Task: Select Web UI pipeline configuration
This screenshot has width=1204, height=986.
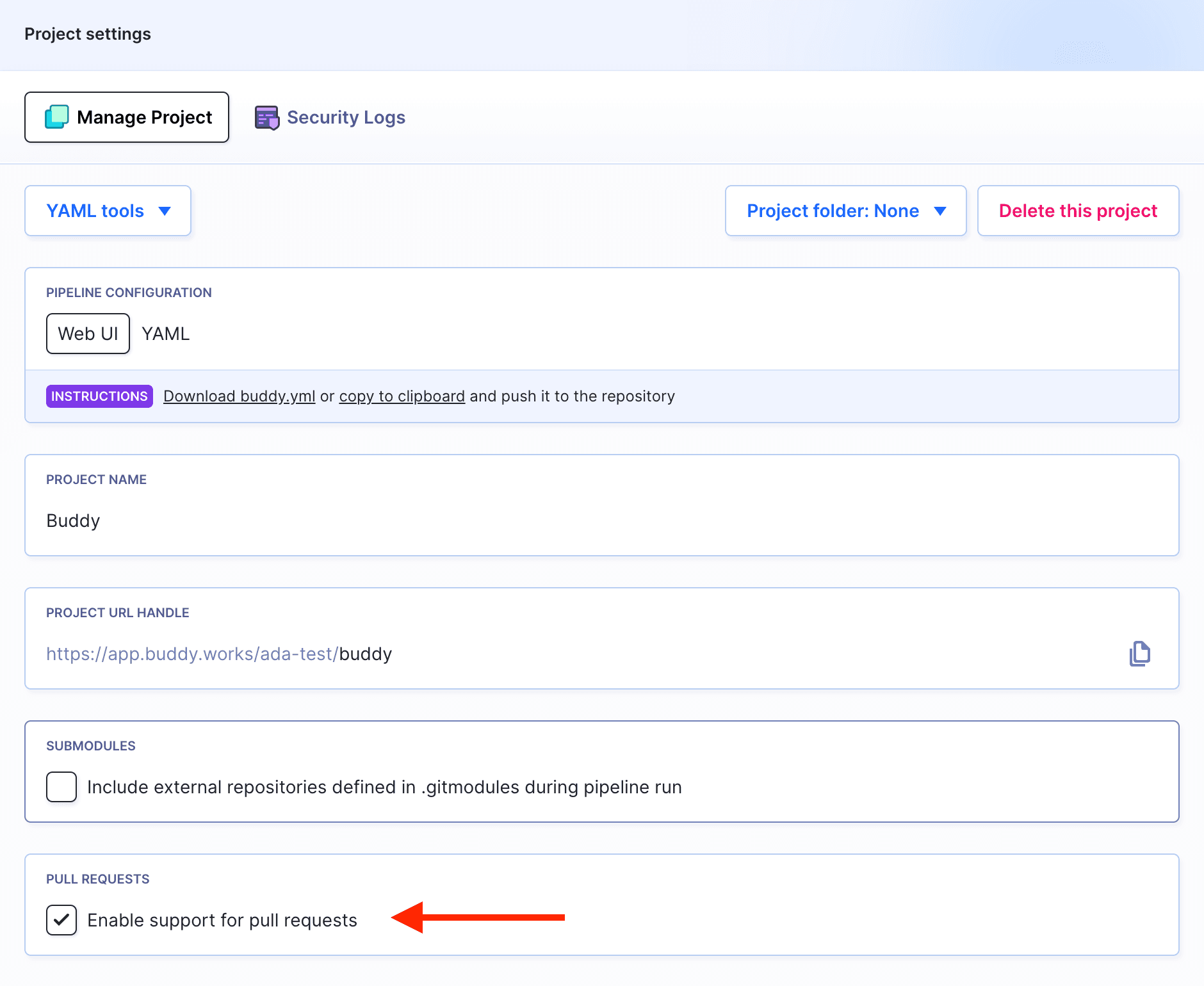Action: click(x=88, y=333)
